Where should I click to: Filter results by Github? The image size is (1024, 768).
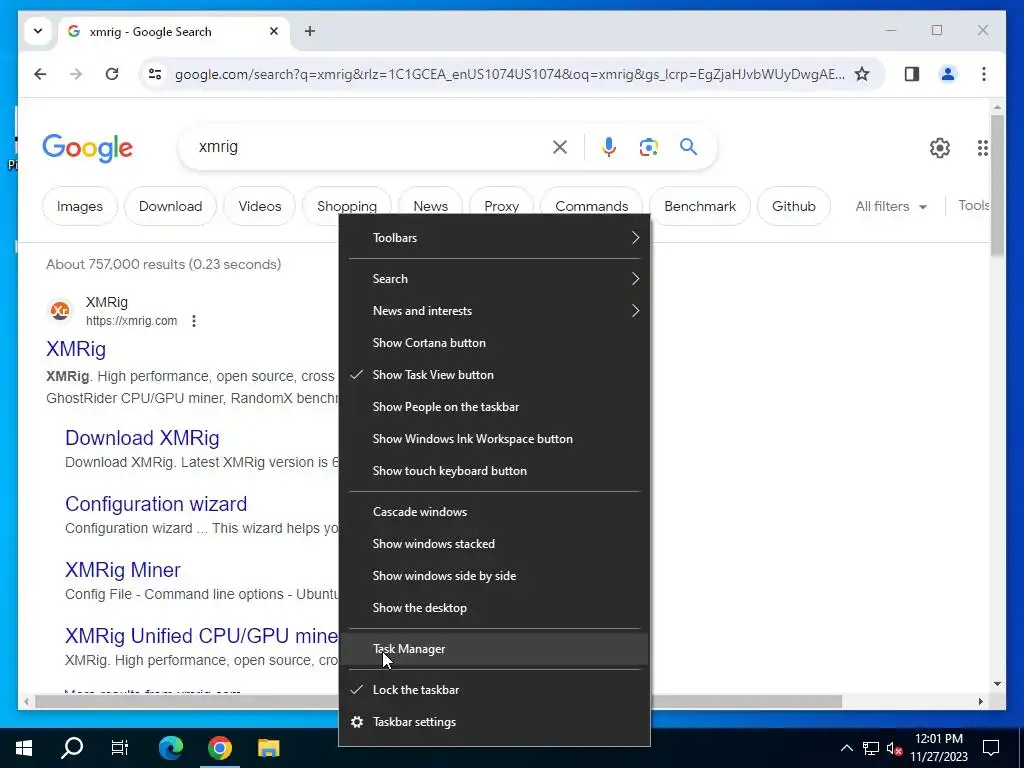(x=793, y=206)
